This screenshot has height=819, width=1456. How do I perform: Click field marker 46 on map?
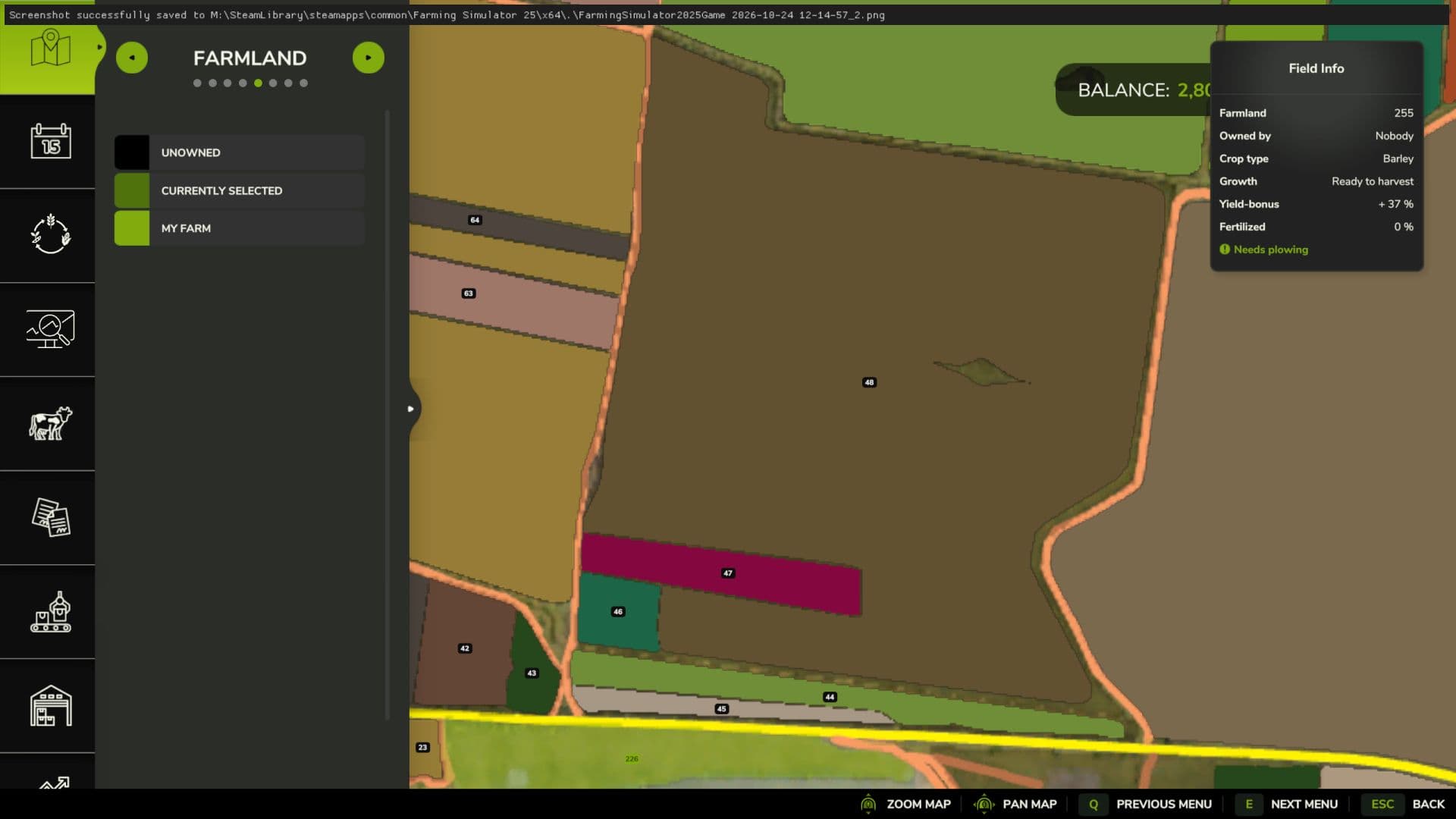618,611
